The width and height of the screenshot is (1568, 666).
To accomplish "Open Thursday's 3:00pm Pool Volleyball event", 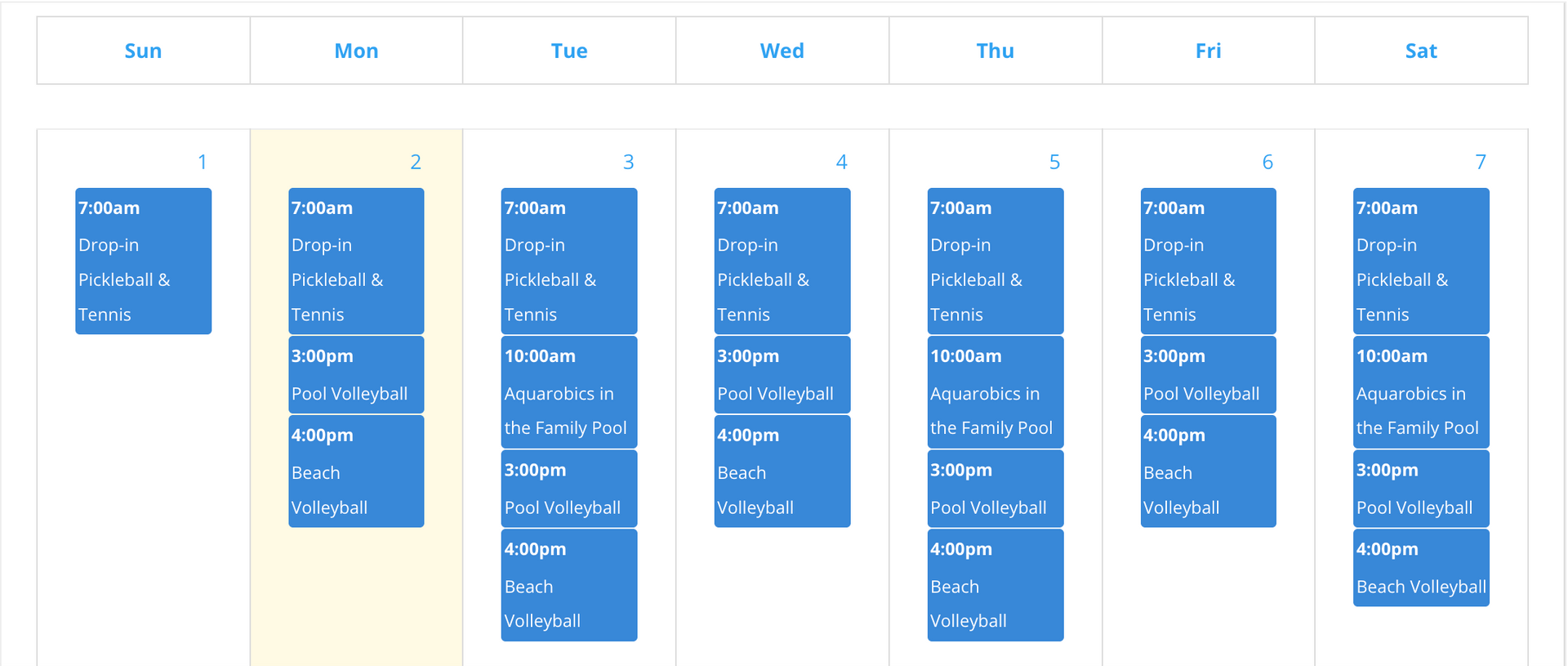I will pyautogui.click(x=995, y=489).
